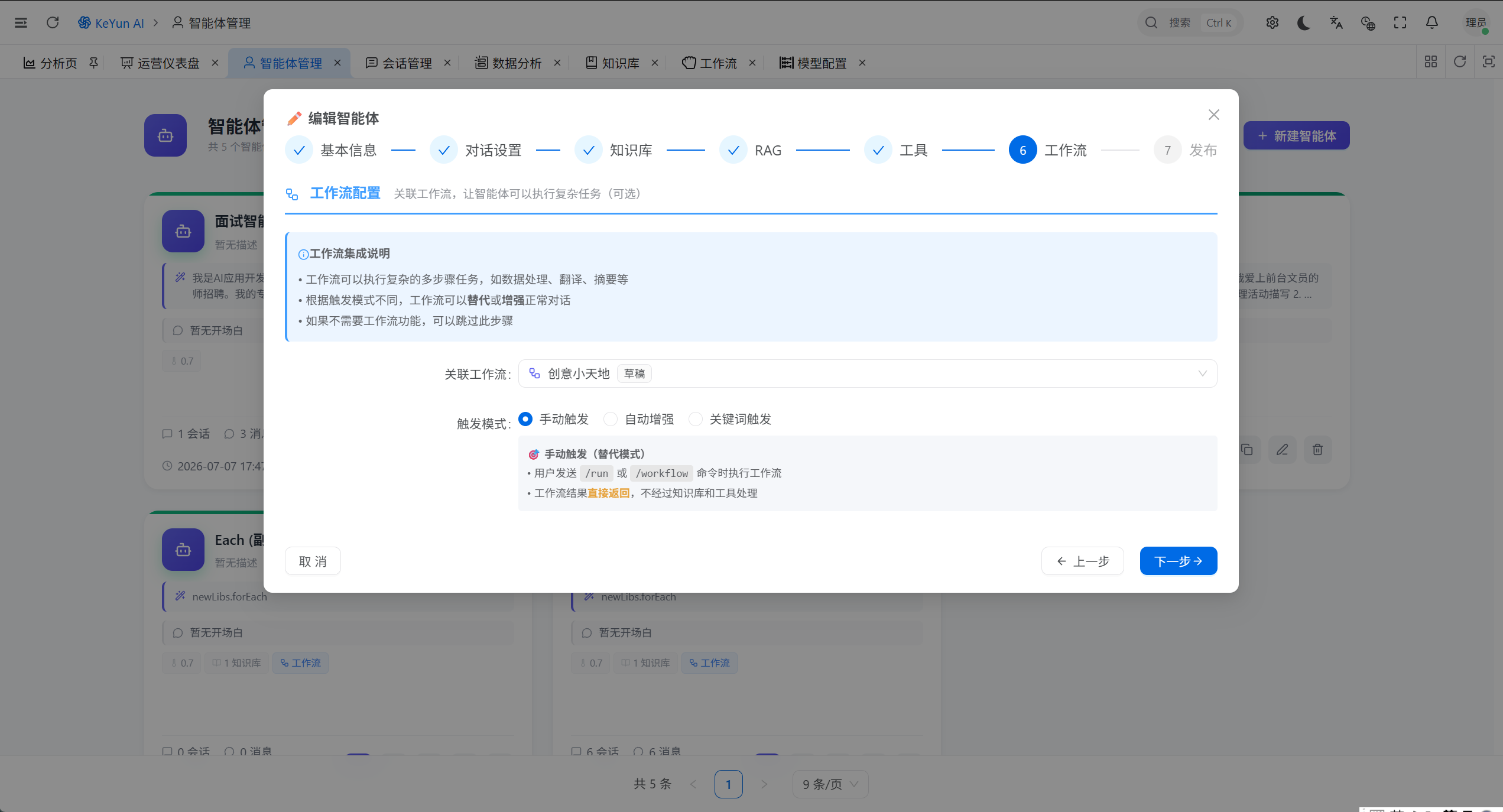Click pagination page 1
The width and height of the screenshot is (1503, 812).
728,784
